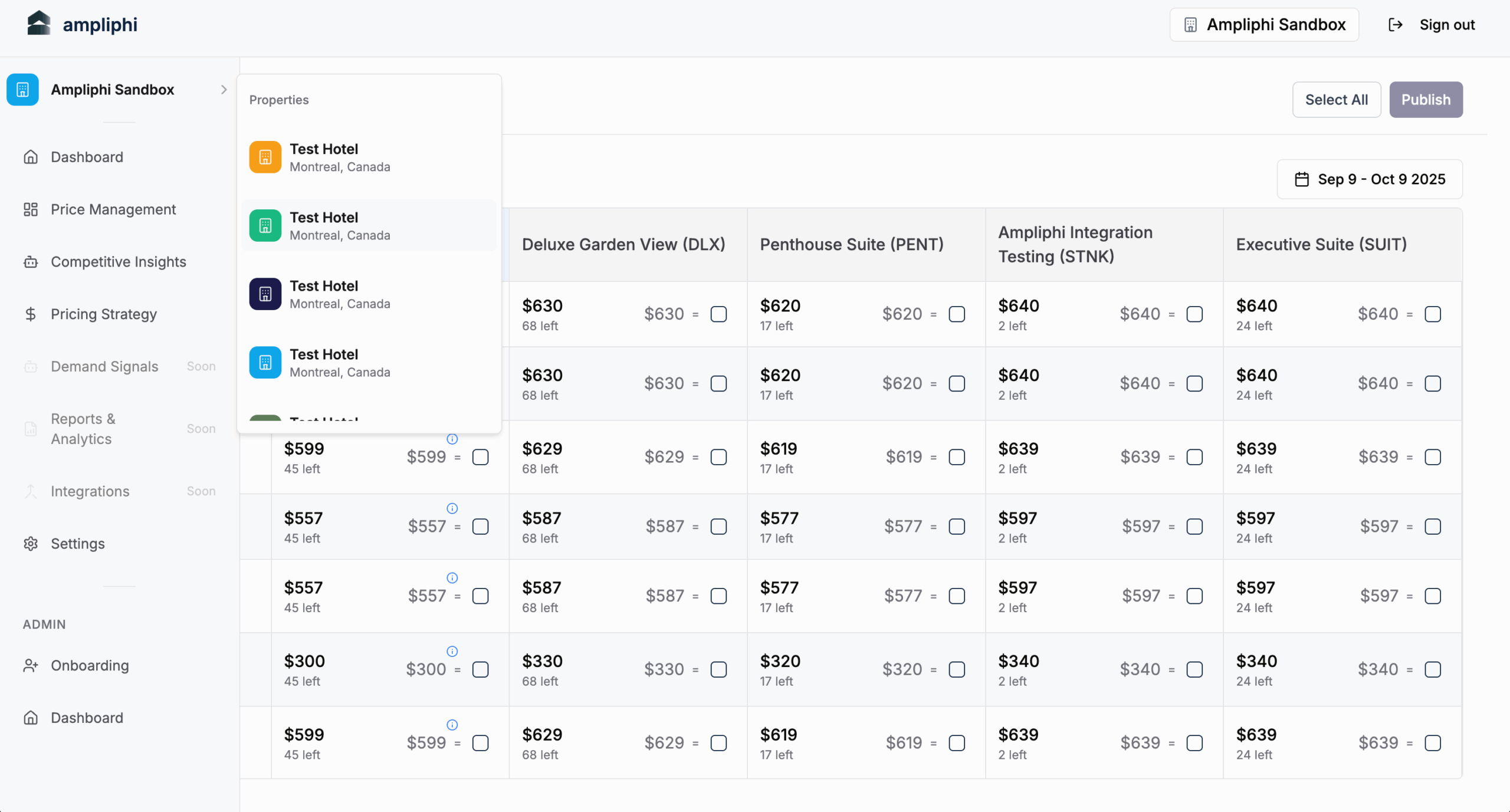
Task: Click the Select All button
Action: point(1337,100)
